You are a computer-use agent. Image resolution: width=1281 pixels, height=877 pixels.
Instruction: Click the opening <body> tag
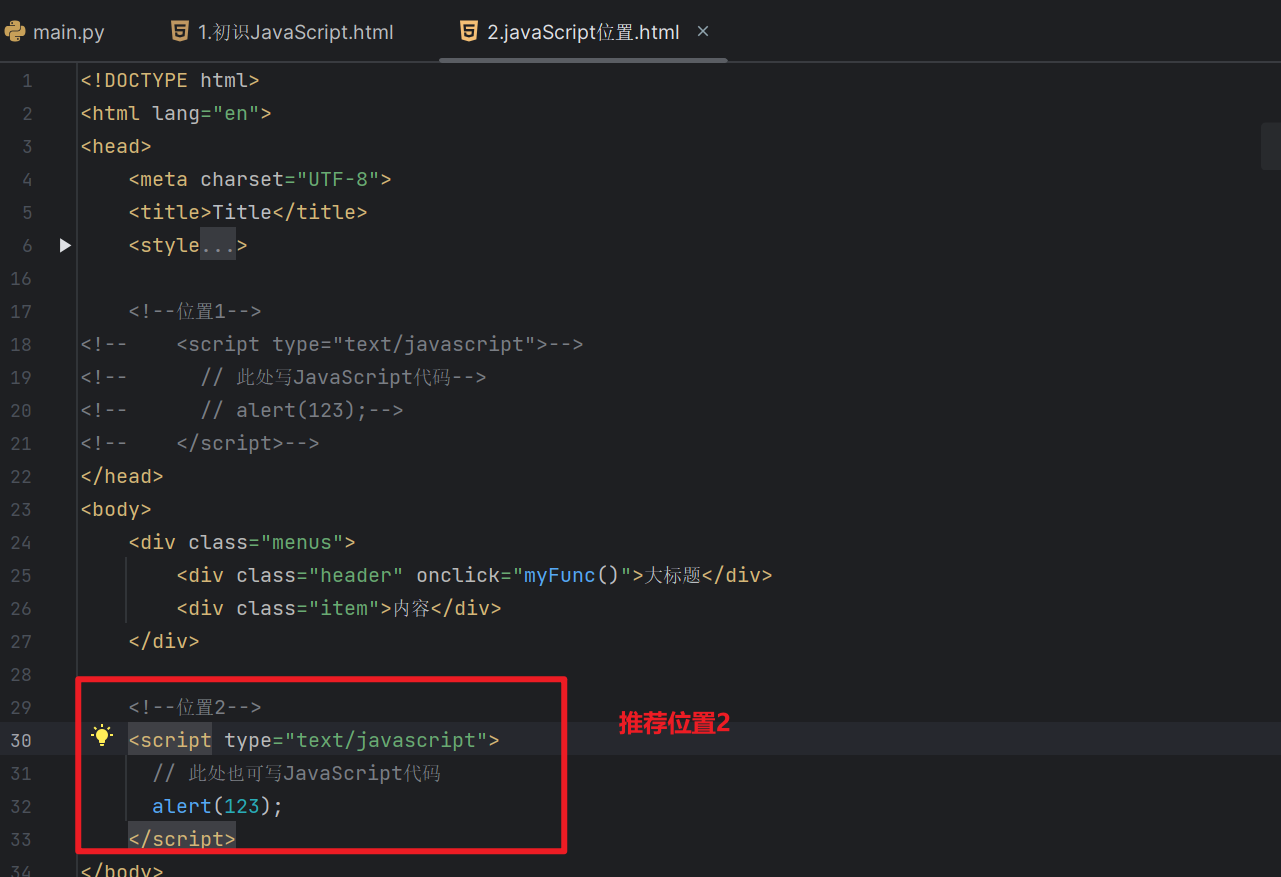click(x=116, y=509)
